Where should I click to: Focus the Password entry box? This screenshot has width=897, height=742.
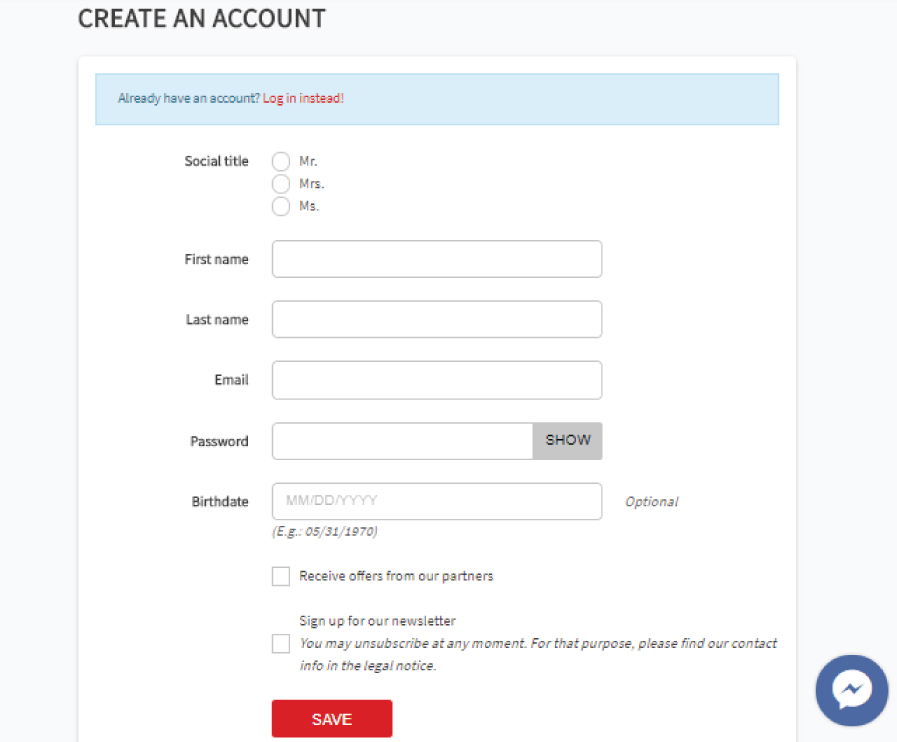pyautogui.click(x=403, y=441)
